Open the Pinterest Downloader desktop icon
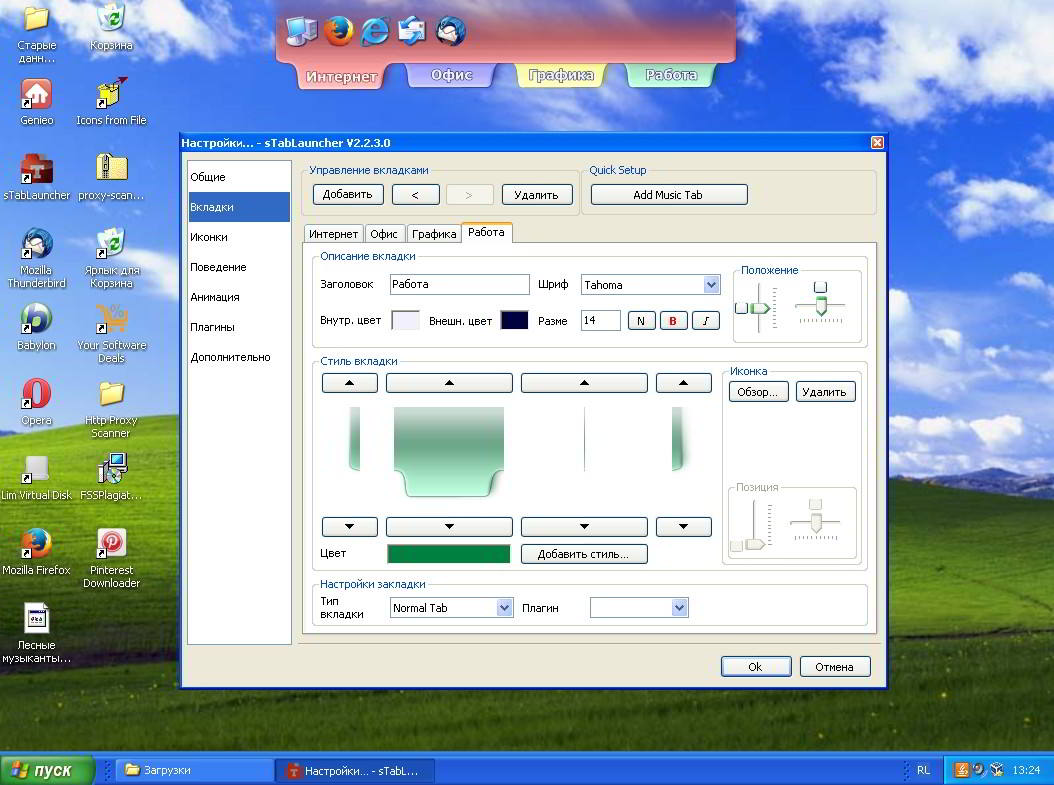 (112, 557)
